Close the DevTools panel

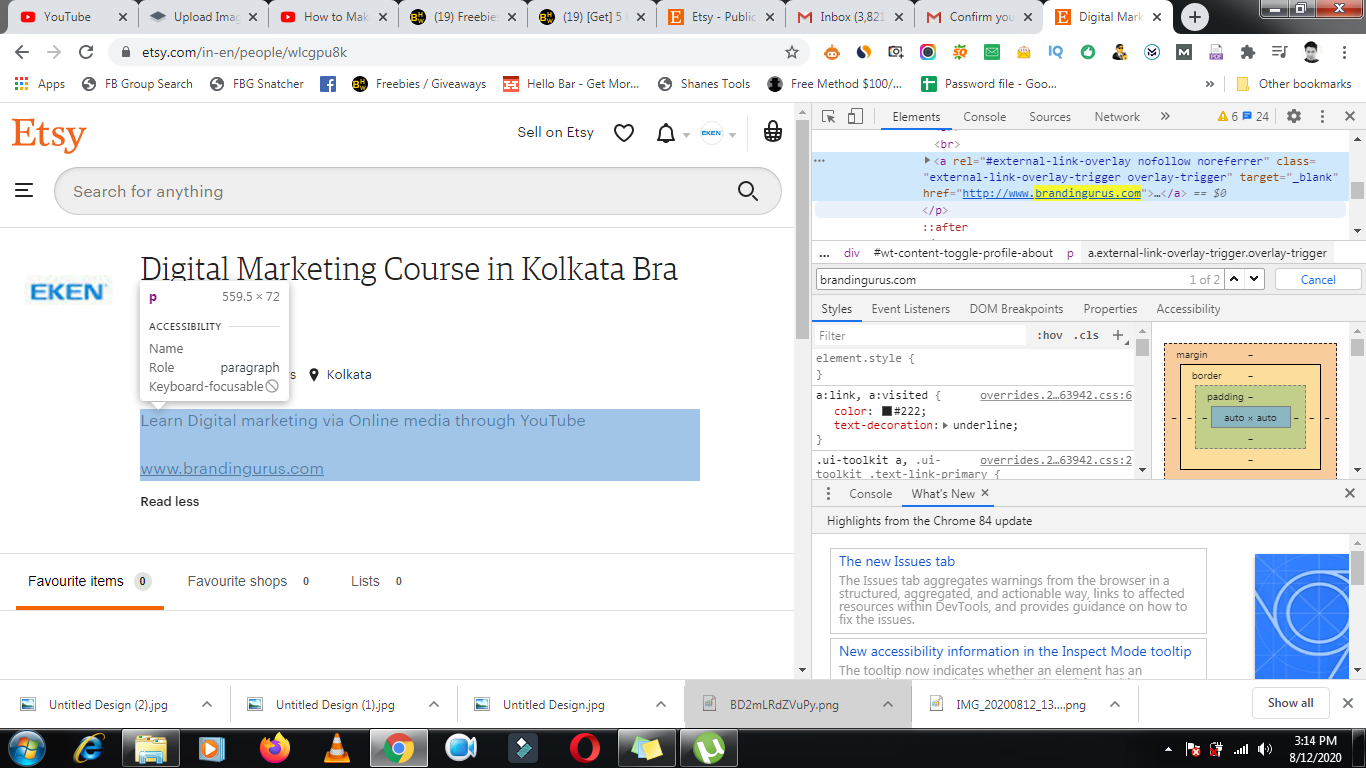(1350, 117)
